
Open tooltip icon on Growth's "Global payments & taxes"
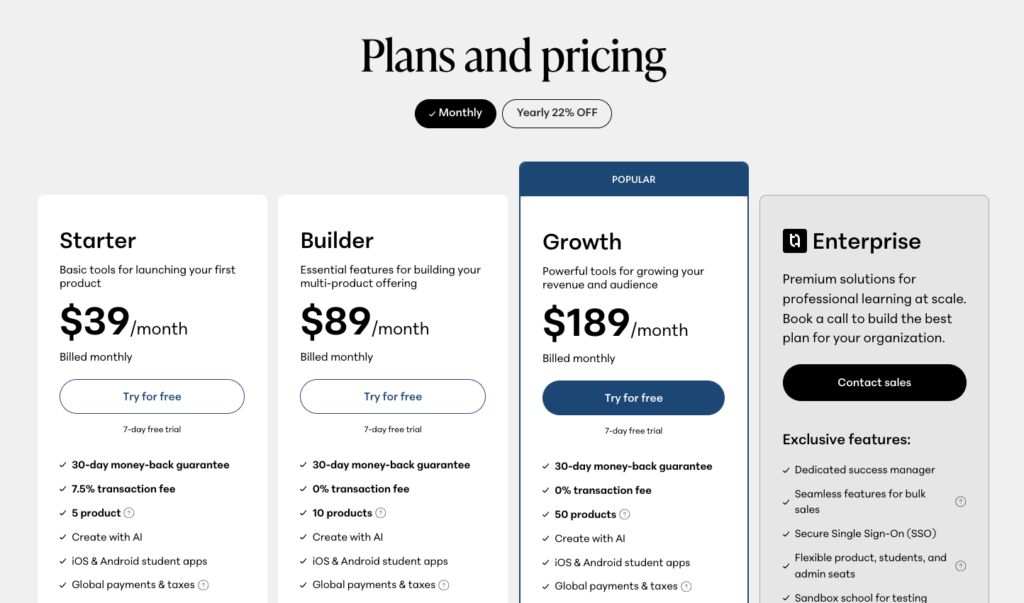[x=687, y=584]
